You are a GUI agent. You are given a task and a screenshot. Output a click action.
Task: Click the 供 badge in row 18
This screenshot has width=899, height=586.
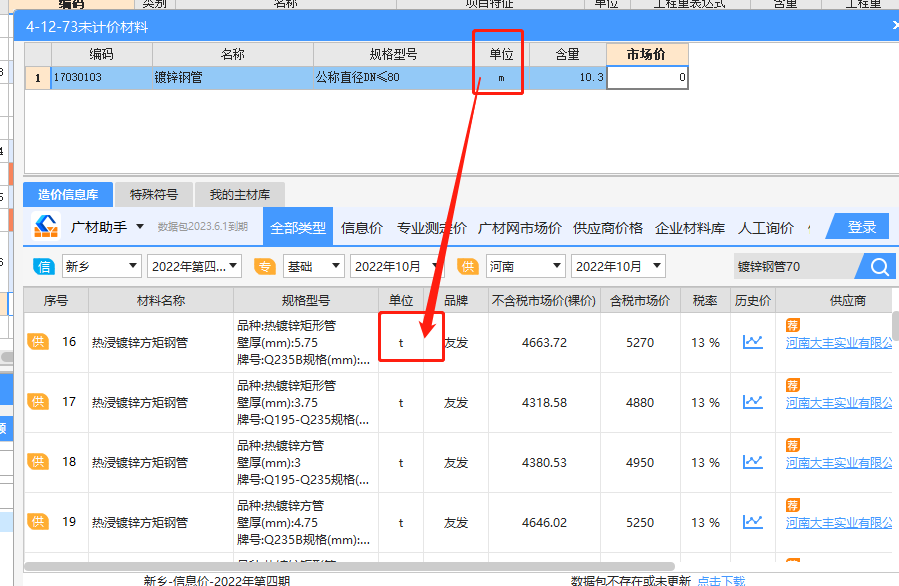coord(38,462)
